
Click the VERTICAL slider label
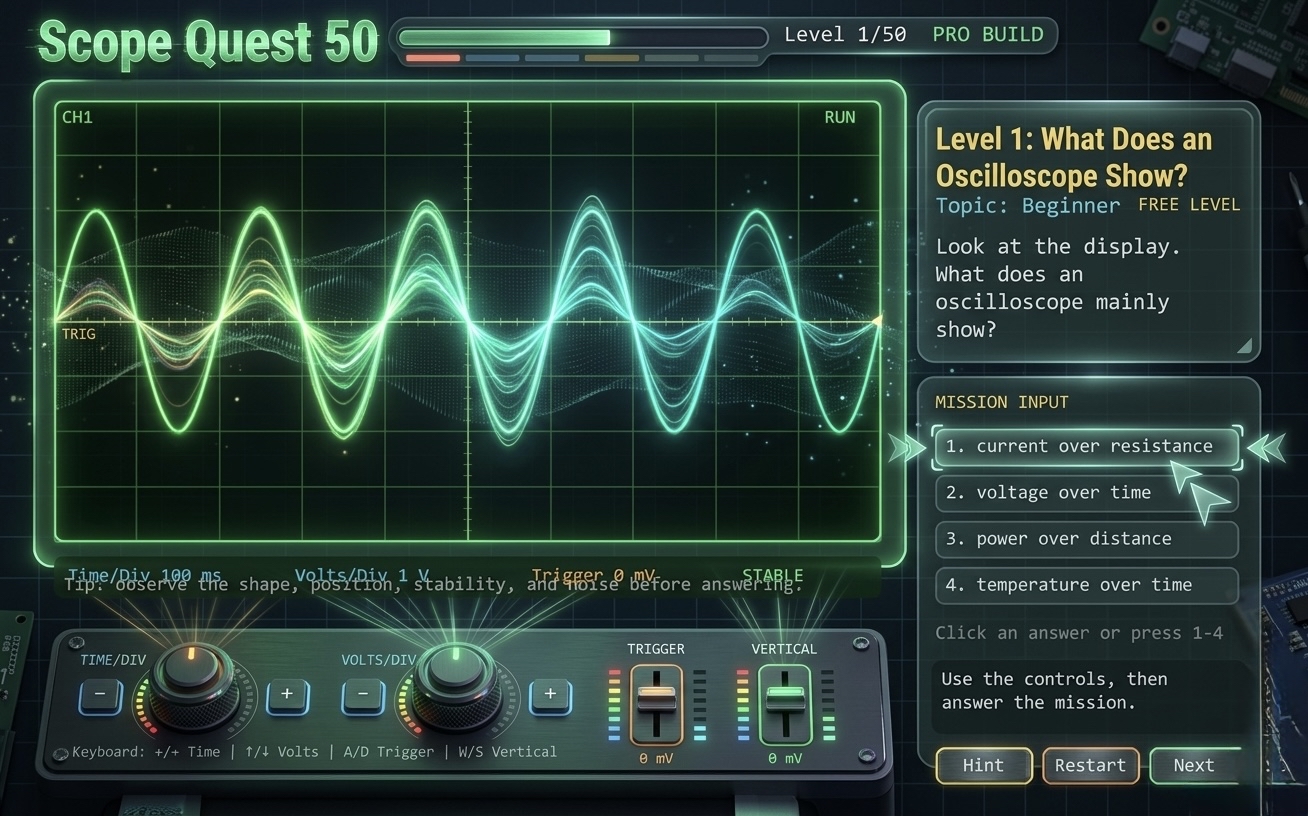tap(784, 649)
